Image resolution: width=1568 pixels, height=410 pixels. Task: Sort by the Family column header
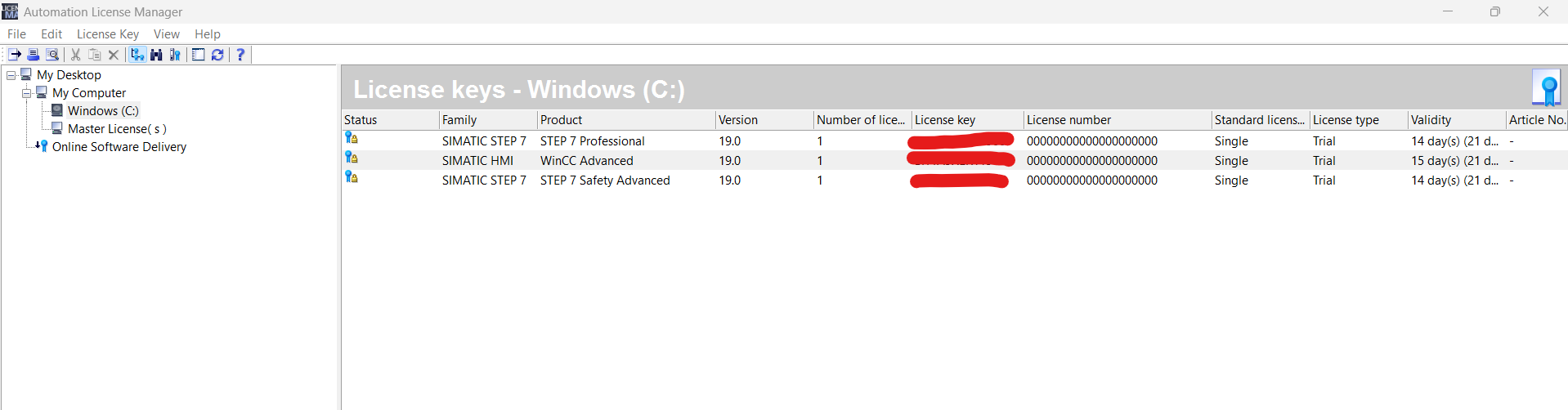point(488,120)
